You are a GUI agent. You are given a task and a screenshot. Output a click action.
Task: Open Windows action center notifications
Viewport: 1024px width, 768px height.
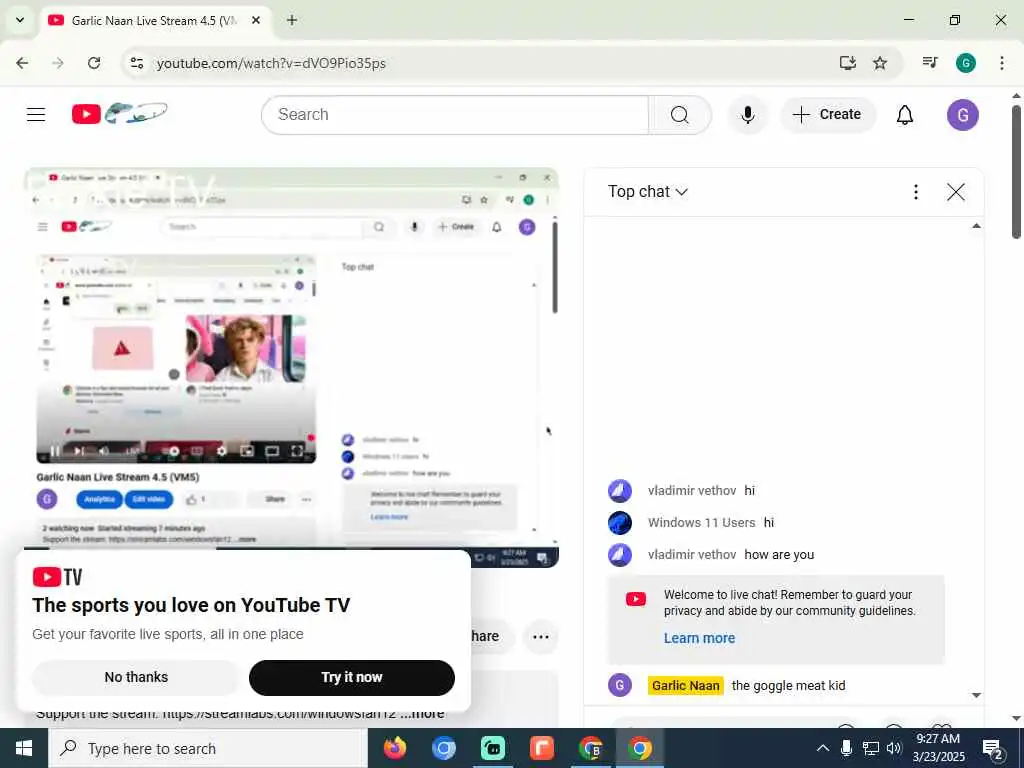point(993,748)
